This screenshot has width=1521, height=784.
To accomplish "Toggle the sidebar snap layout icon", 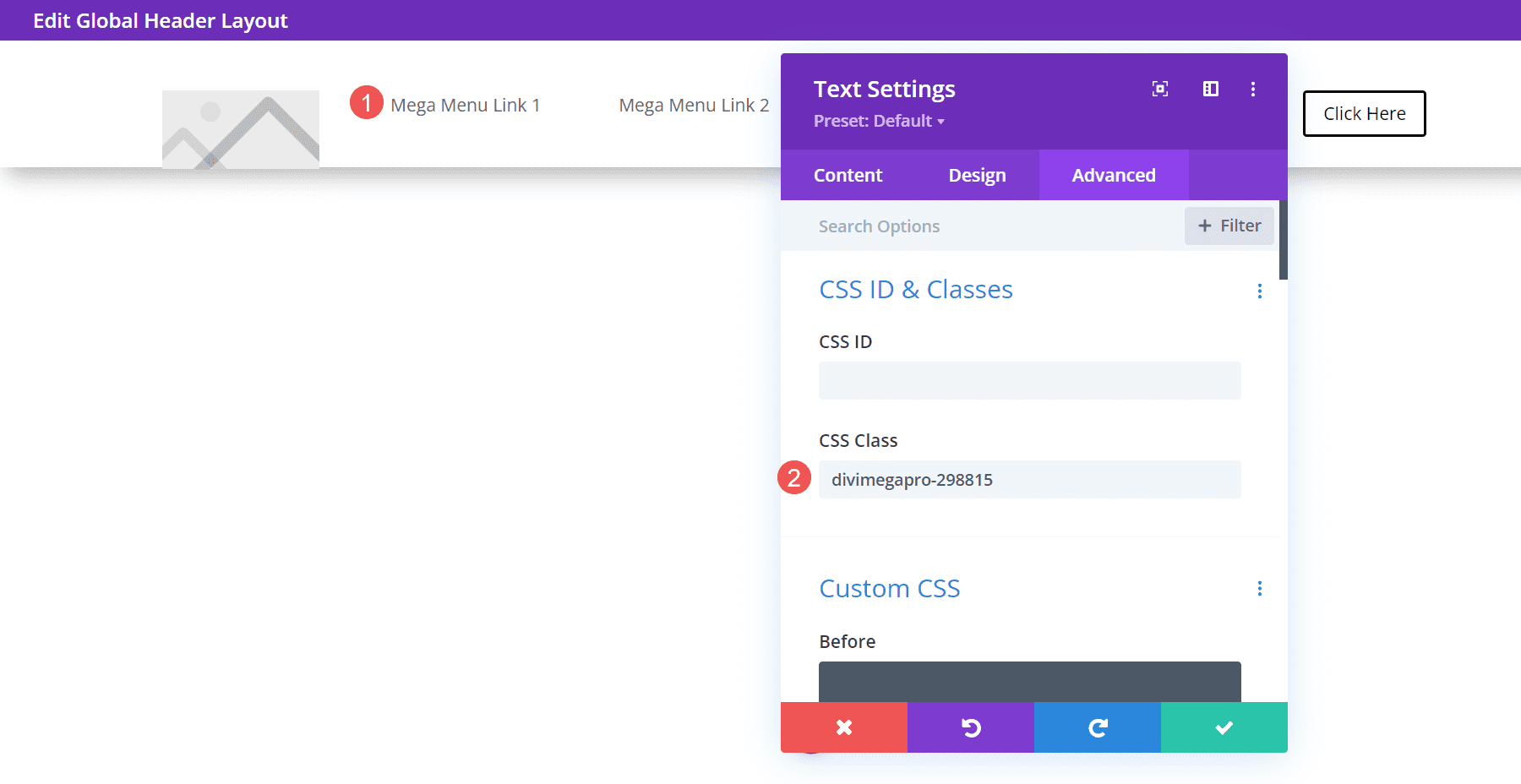I will pyautogui.click(x=1210, y=89).
